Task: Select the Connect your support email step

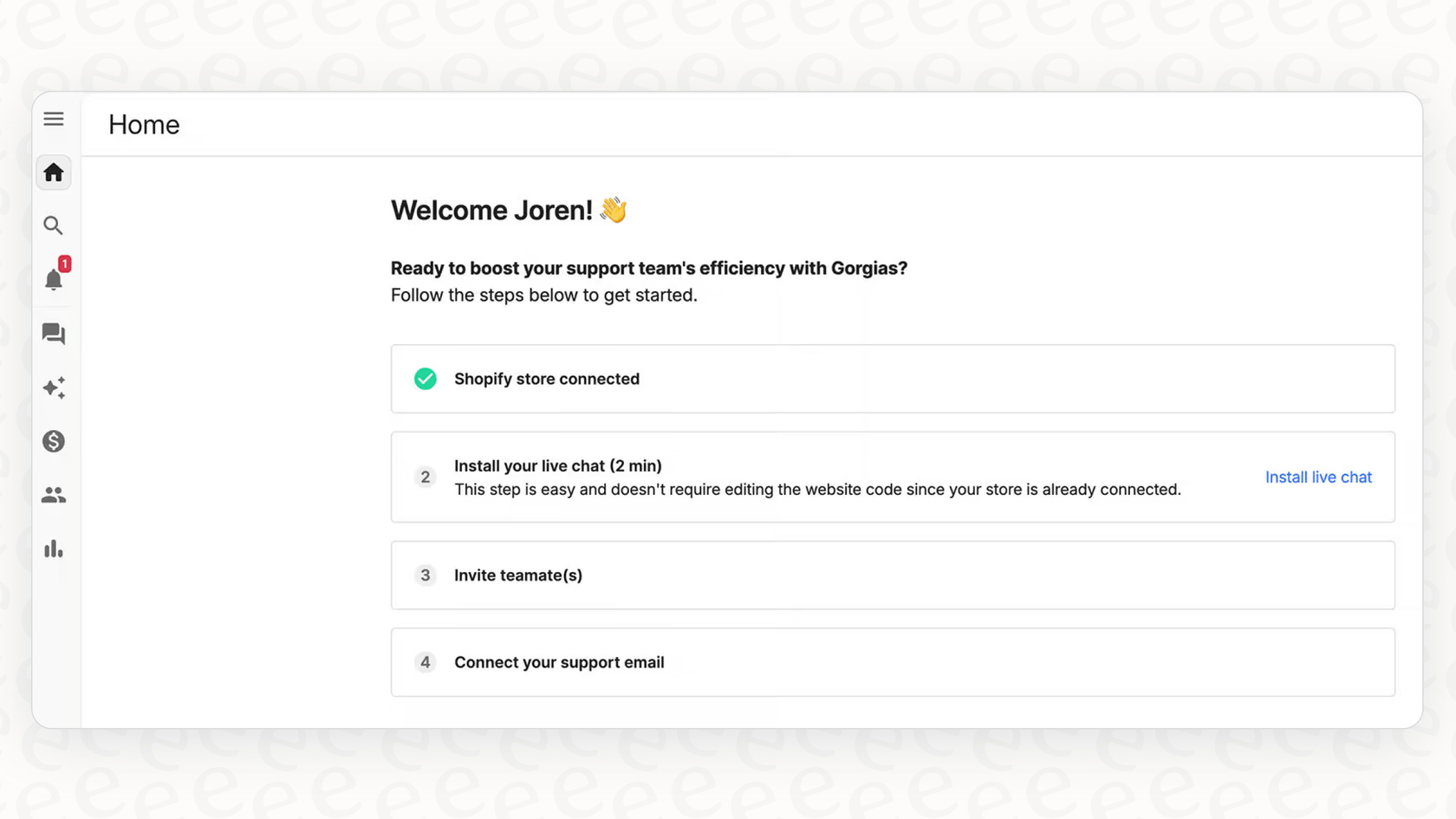Action: [559, 662]
